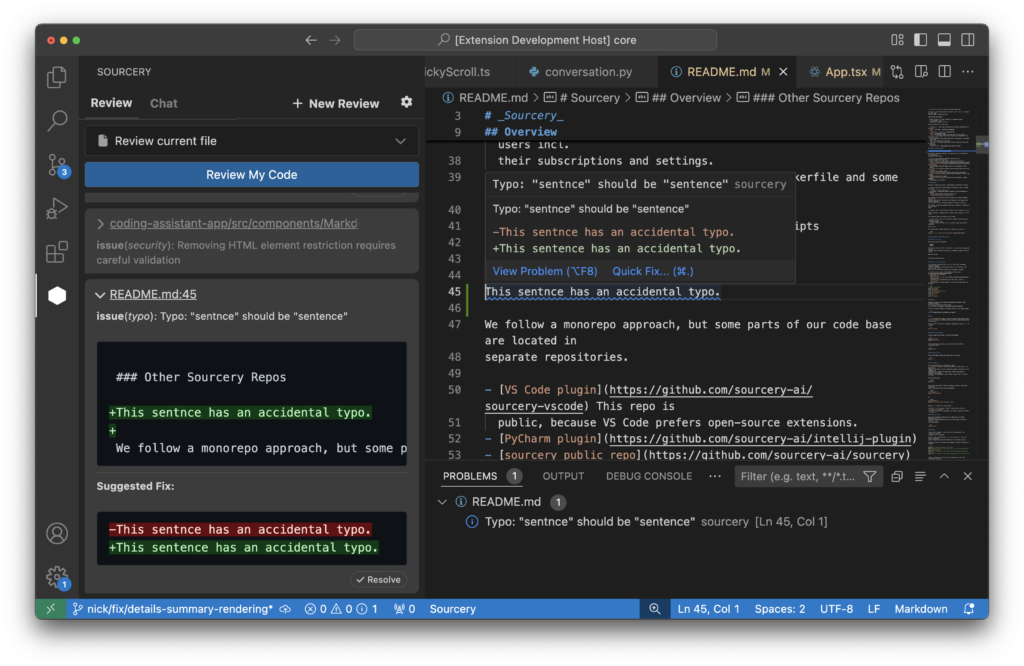
Task: Open the Run and Debug icon
Action: tap(57, 208)
